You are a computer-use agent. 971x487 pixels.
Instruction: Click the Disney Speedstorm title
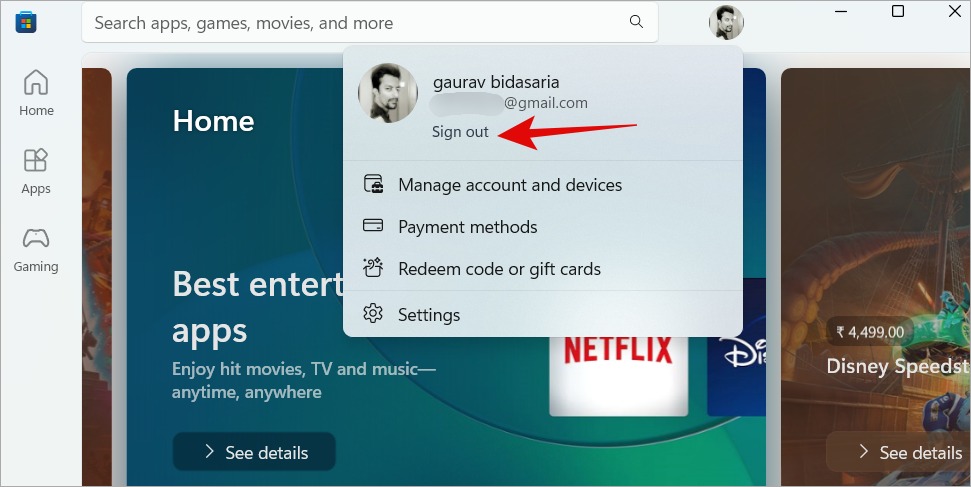pos(898,366)
